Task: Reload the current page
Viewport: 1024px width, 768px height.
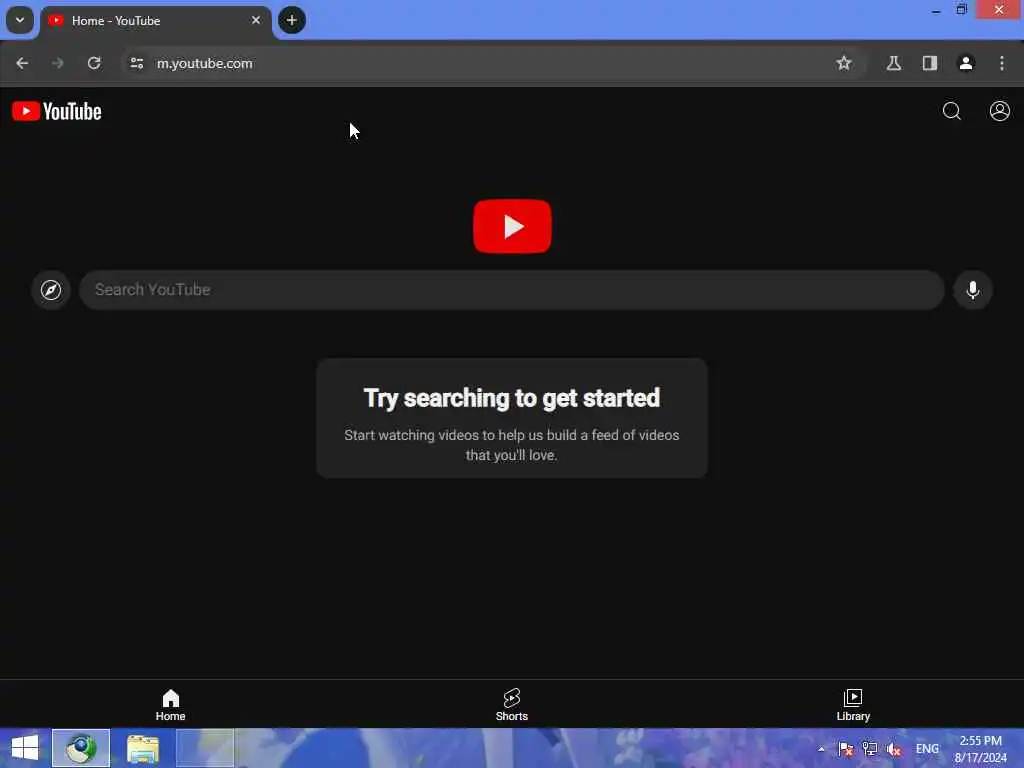Action: [x=94, y=63]
